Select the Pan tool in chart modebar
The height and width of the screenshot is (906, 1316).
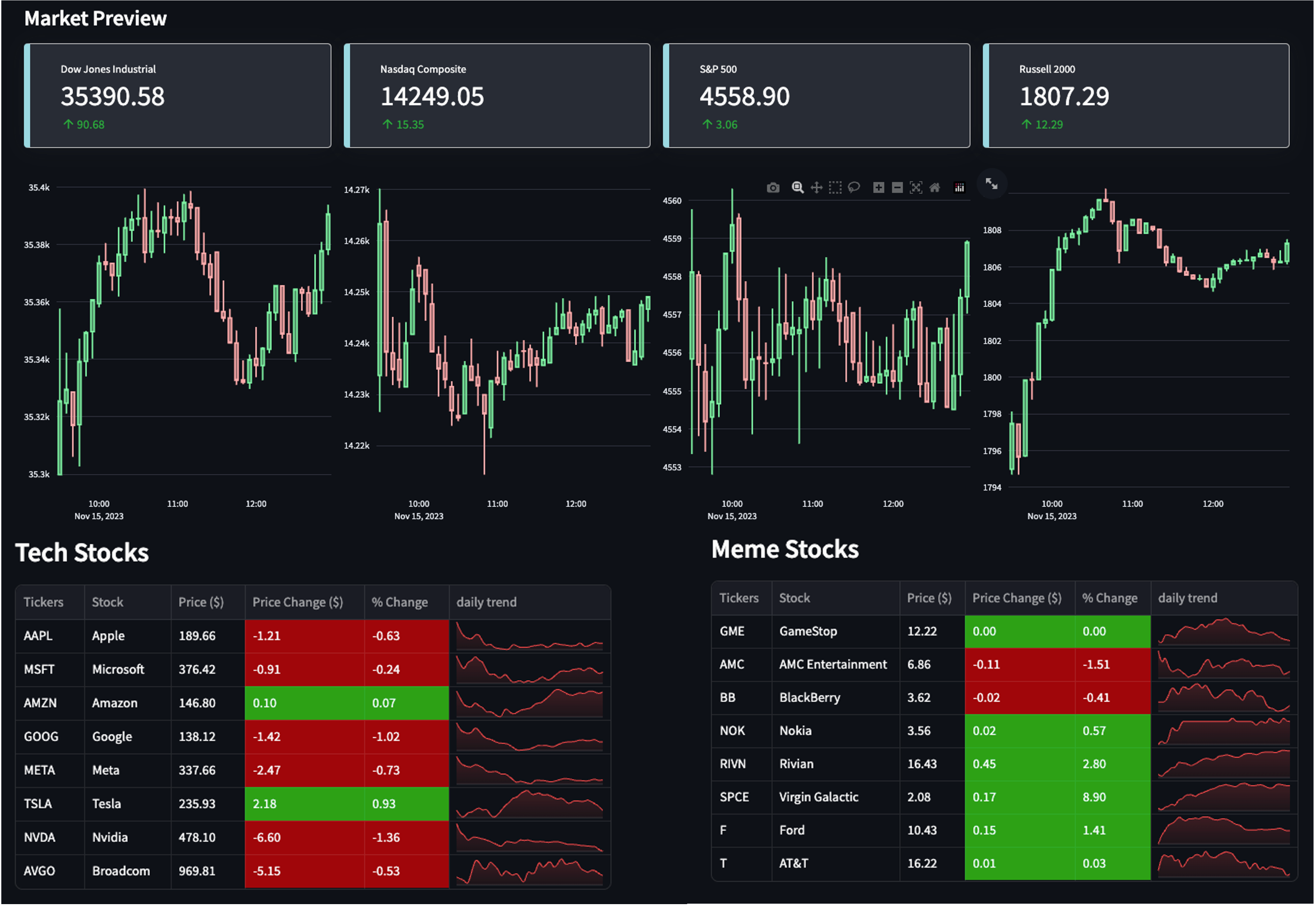coord(817,188)
